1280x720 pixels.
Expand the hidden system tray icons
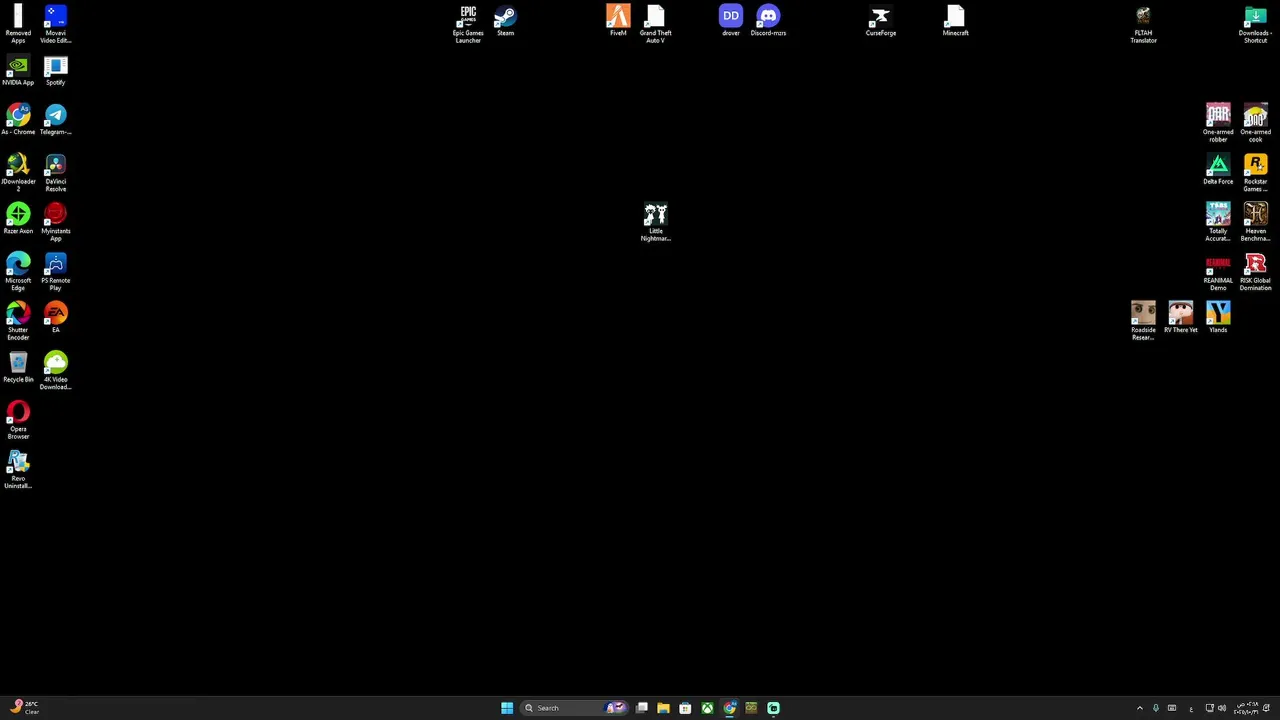(1139, 708)
